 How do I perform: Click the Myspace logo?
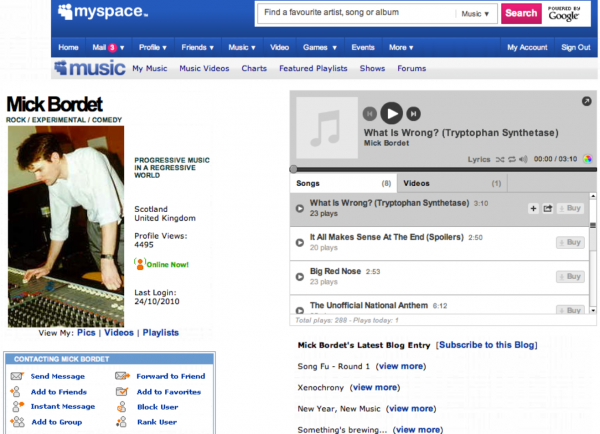tap(103, 11)
